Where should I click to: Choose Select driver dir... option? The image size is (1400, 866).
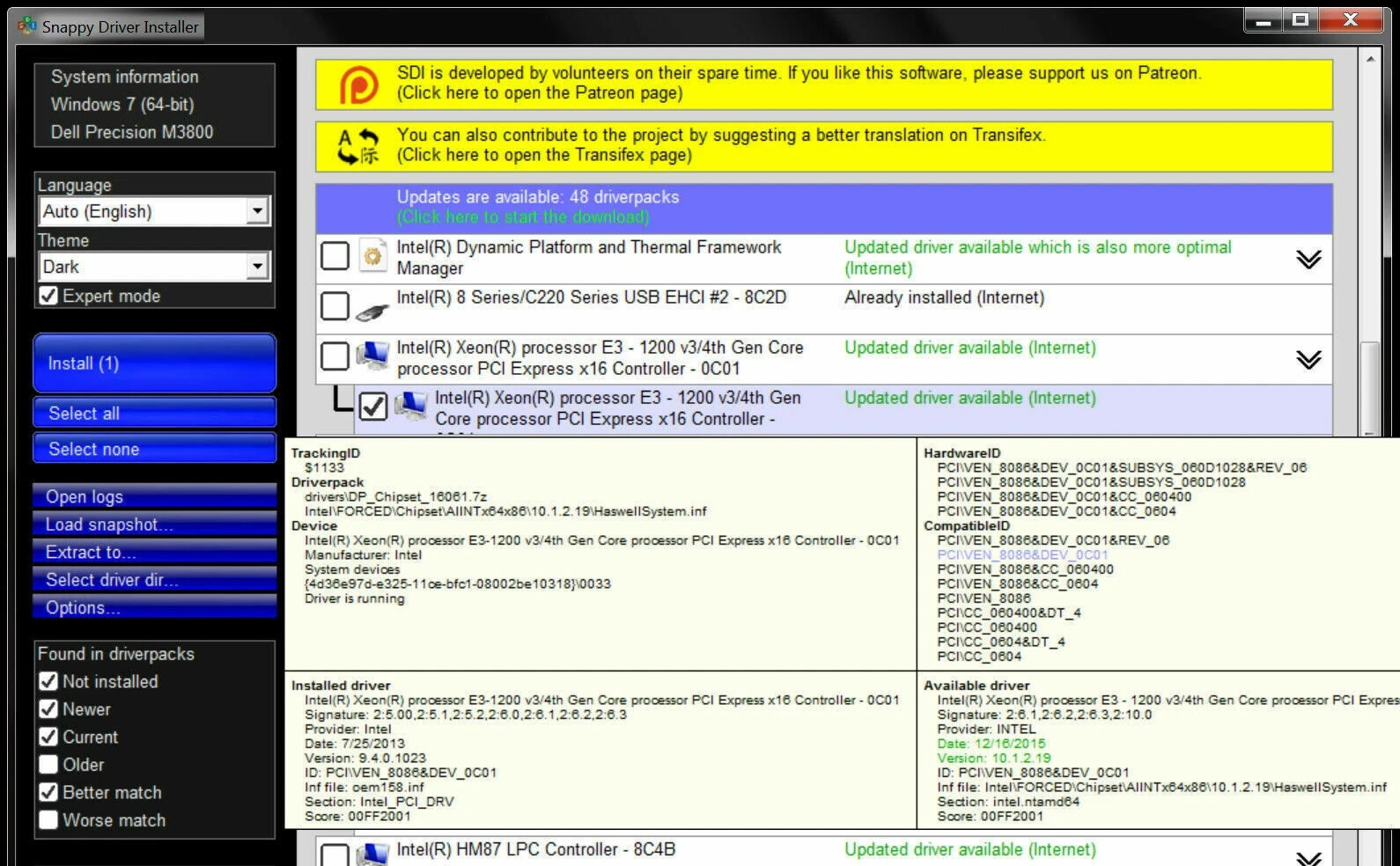(x=155, y=580)
